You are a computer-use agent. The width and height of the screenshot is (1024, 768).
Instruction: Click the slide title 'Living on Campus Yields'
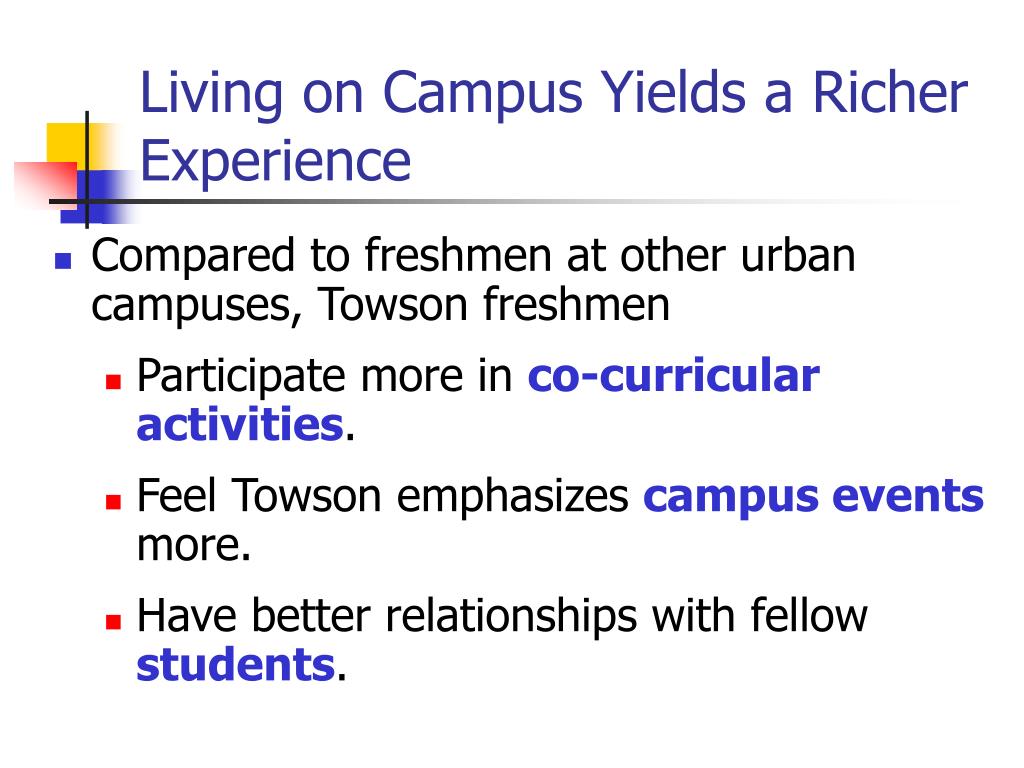443,95
